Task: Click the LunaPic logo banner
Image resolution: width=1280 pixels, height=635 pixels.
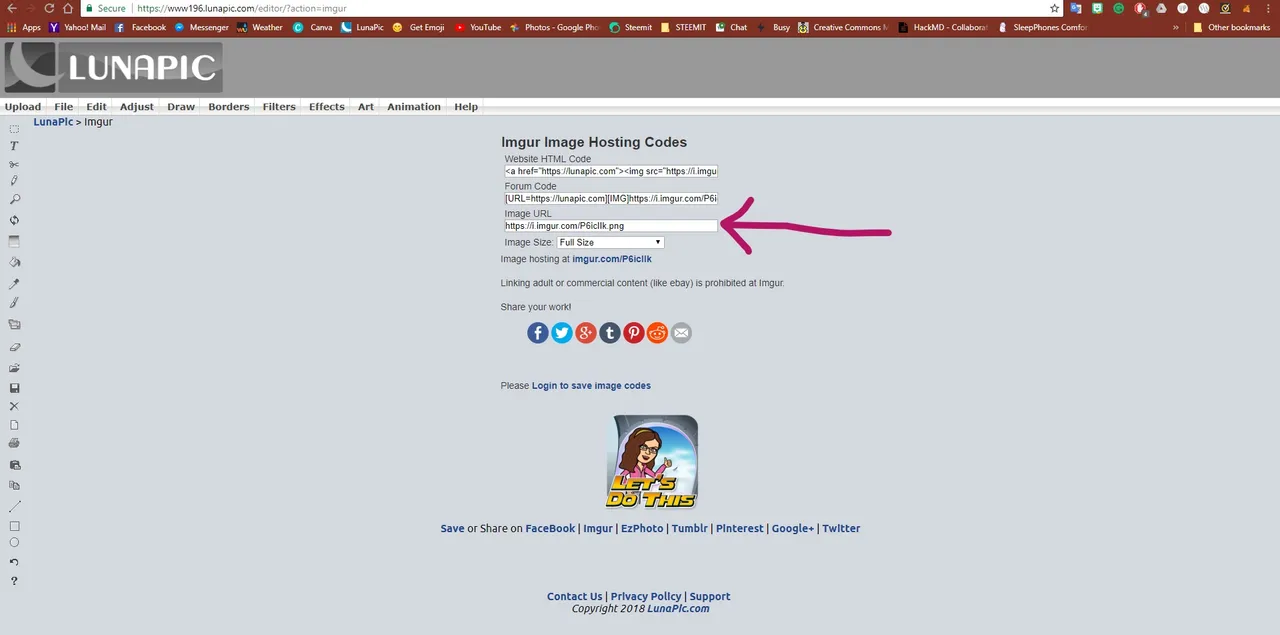Action: tap(113, 67)
